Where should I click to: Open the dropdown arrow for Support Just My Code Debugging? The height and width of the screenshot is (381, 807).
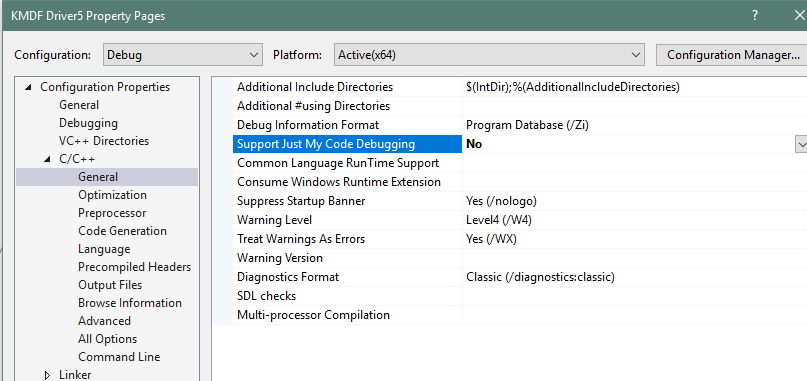[x=801, y=145]
